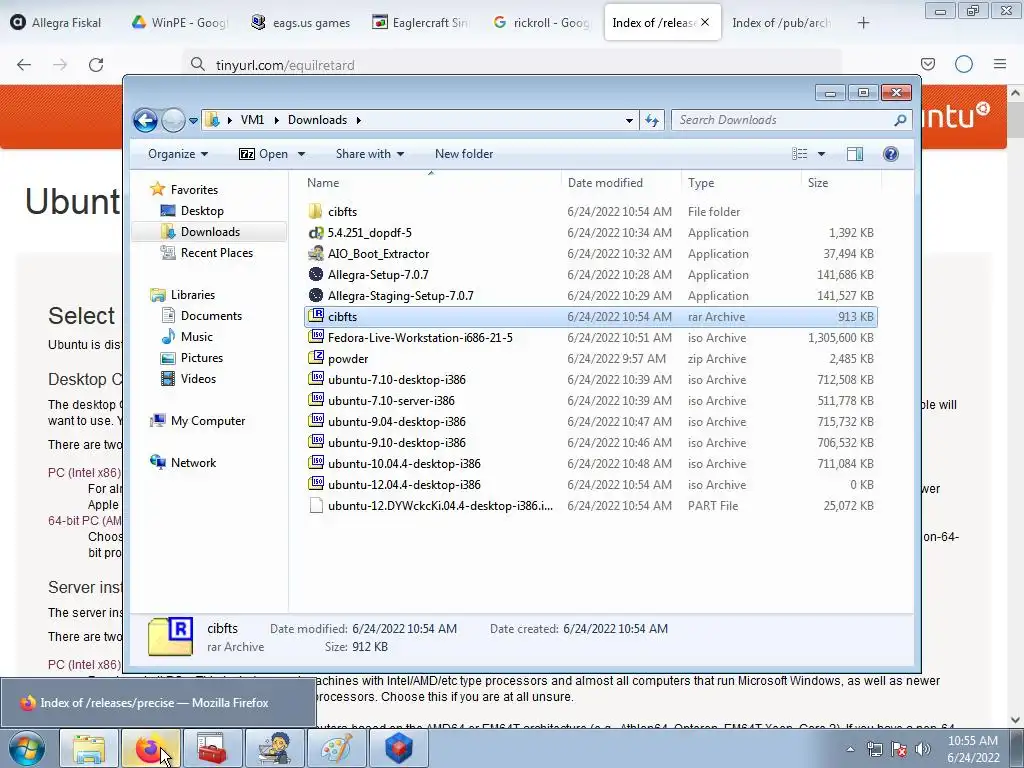The image size is (1024, 768).
Task: Click the magnifier icon in Search Downloads
Action: (900, 120)
